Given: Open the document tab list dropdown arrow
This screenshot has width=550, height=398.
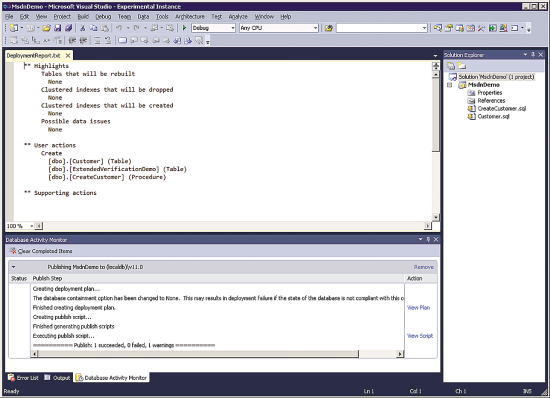Looking at the screenshot, I should (x=435, y=56).
